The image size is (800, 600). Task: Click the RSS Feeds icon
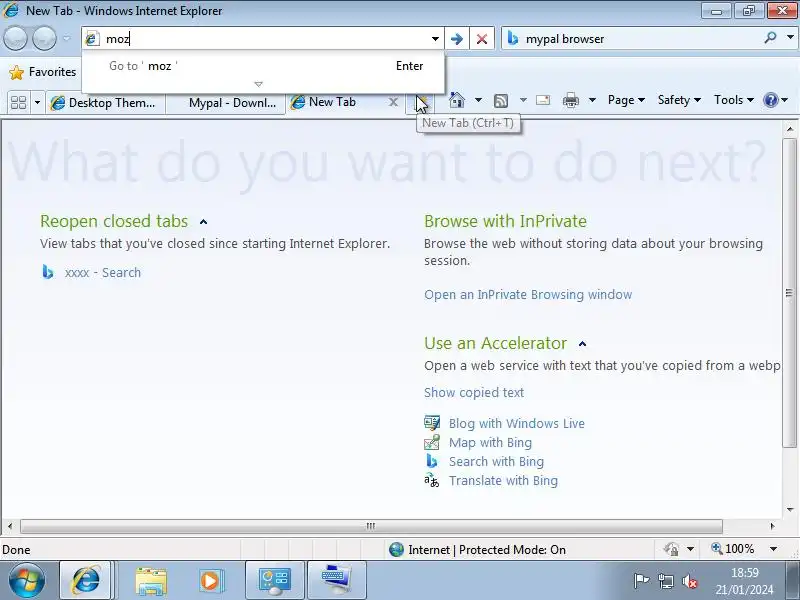point(501,101)
